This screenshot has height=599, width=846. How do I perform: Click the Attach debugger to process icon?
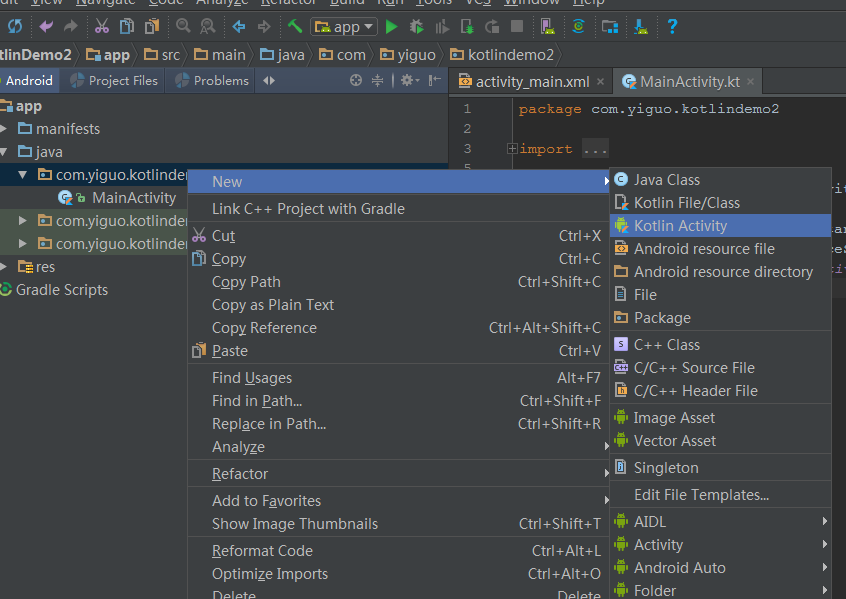(467, 26)
